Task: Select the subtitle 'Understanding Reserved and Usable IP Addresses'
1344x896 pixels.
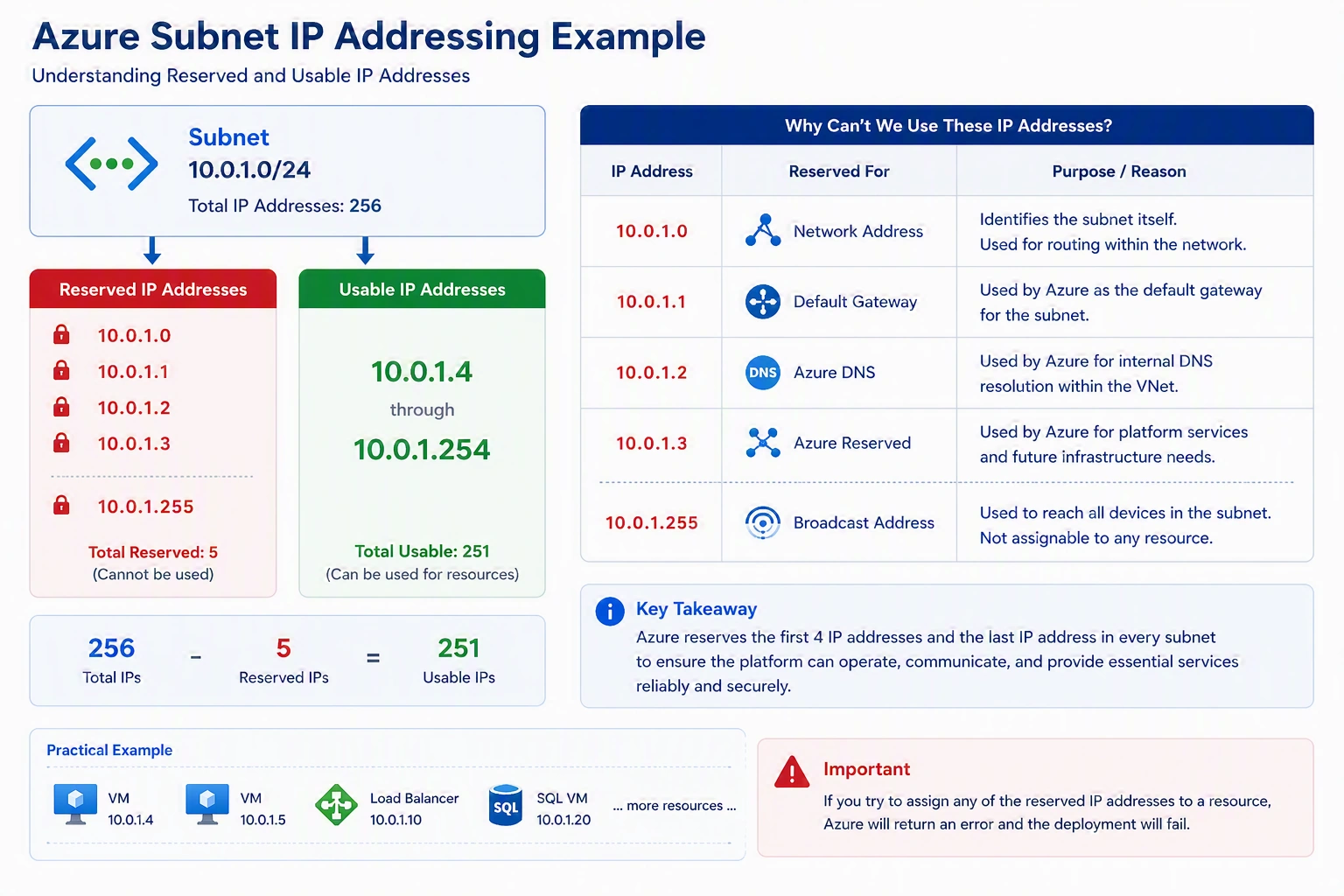Action: [x=251, y=76]
